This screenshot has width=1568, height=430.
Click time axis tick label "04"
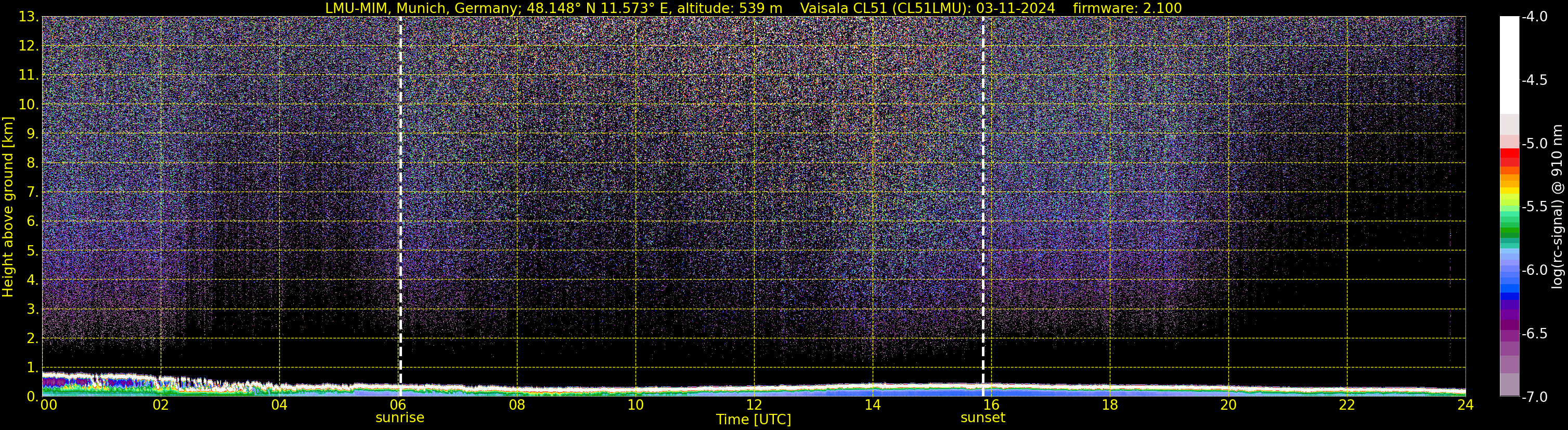click(279, 405)
